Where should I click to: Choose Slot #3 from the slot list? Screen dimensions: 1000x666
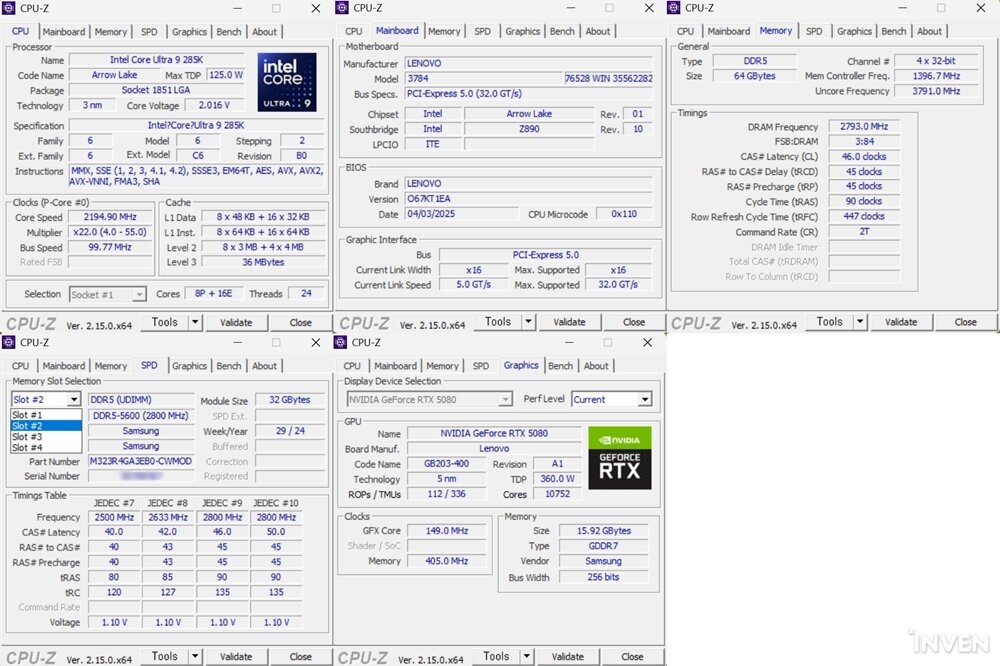click(47, 436)
